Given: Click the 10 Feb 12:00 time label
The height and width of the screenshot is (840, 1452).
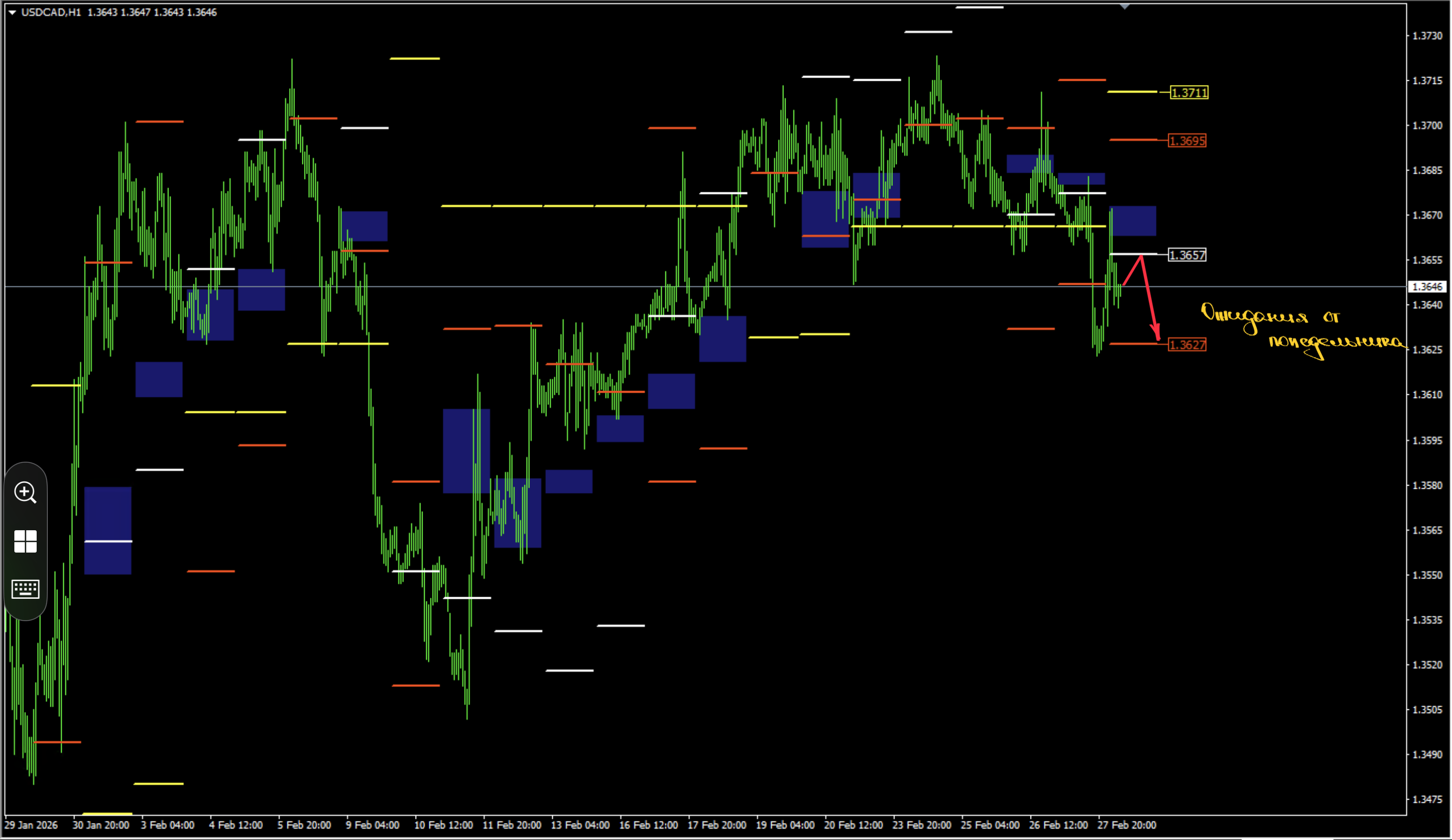Looking at the screenshot, I should point(444,825).
